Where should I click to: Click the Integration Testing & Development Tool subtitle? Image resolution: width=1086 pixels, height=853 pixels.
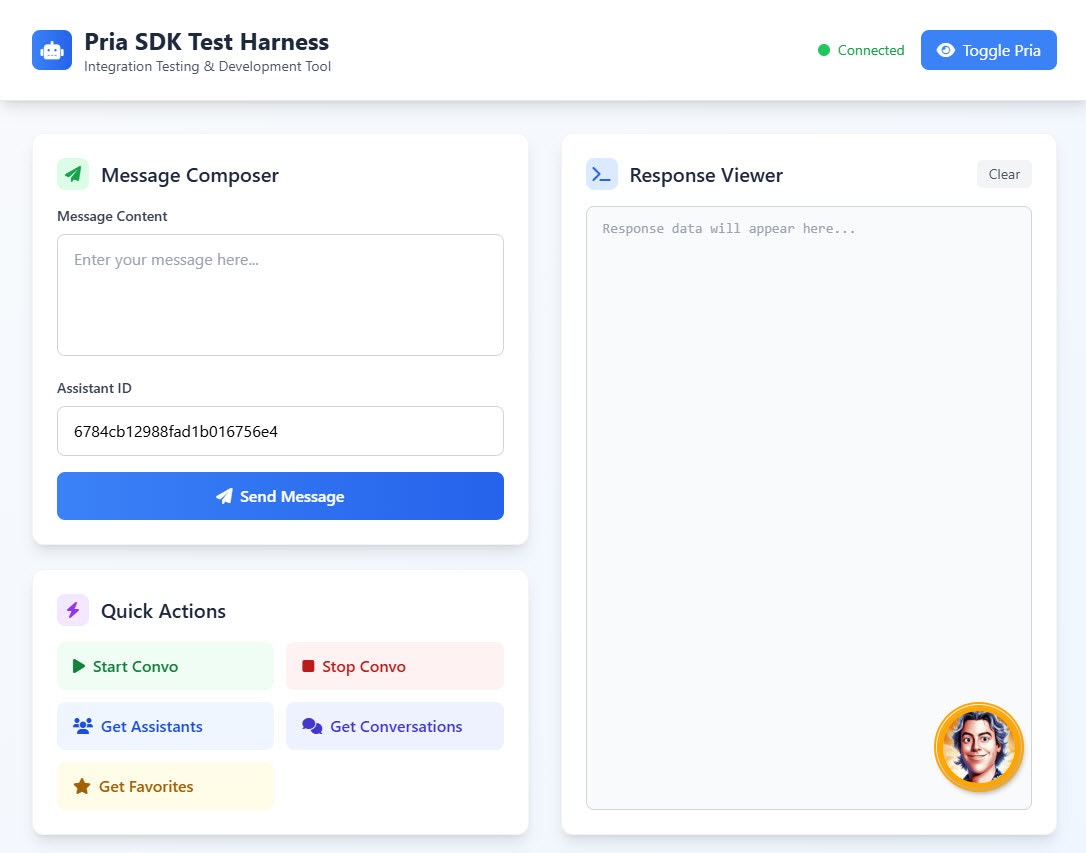point(207,66)
